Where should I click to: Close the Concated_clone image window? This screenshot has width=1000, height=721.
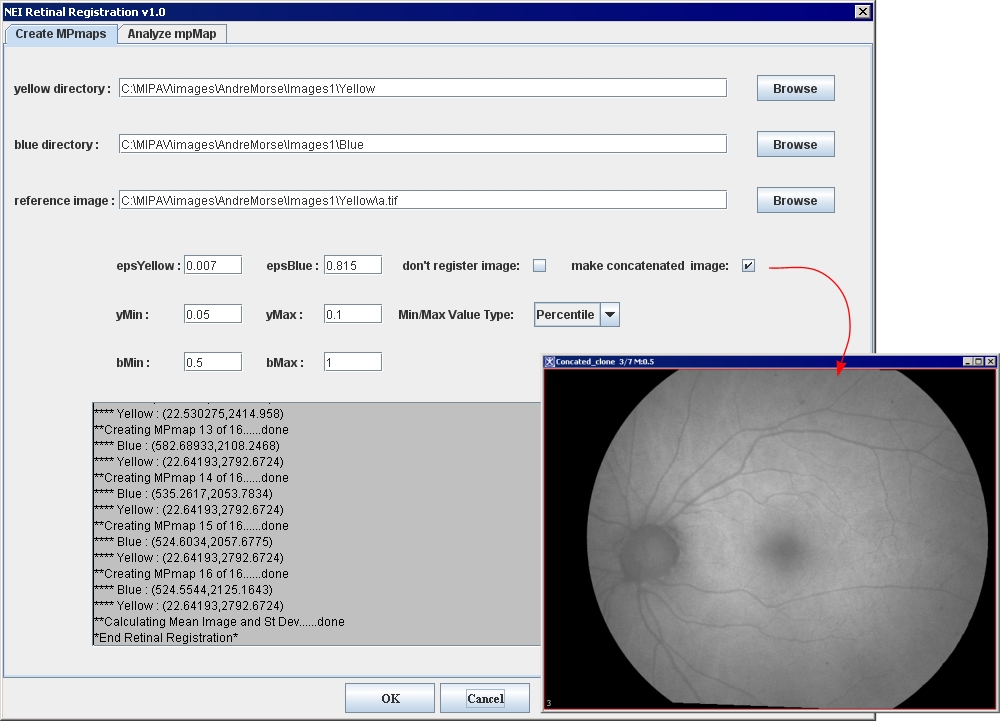click(x=990, y=361)
